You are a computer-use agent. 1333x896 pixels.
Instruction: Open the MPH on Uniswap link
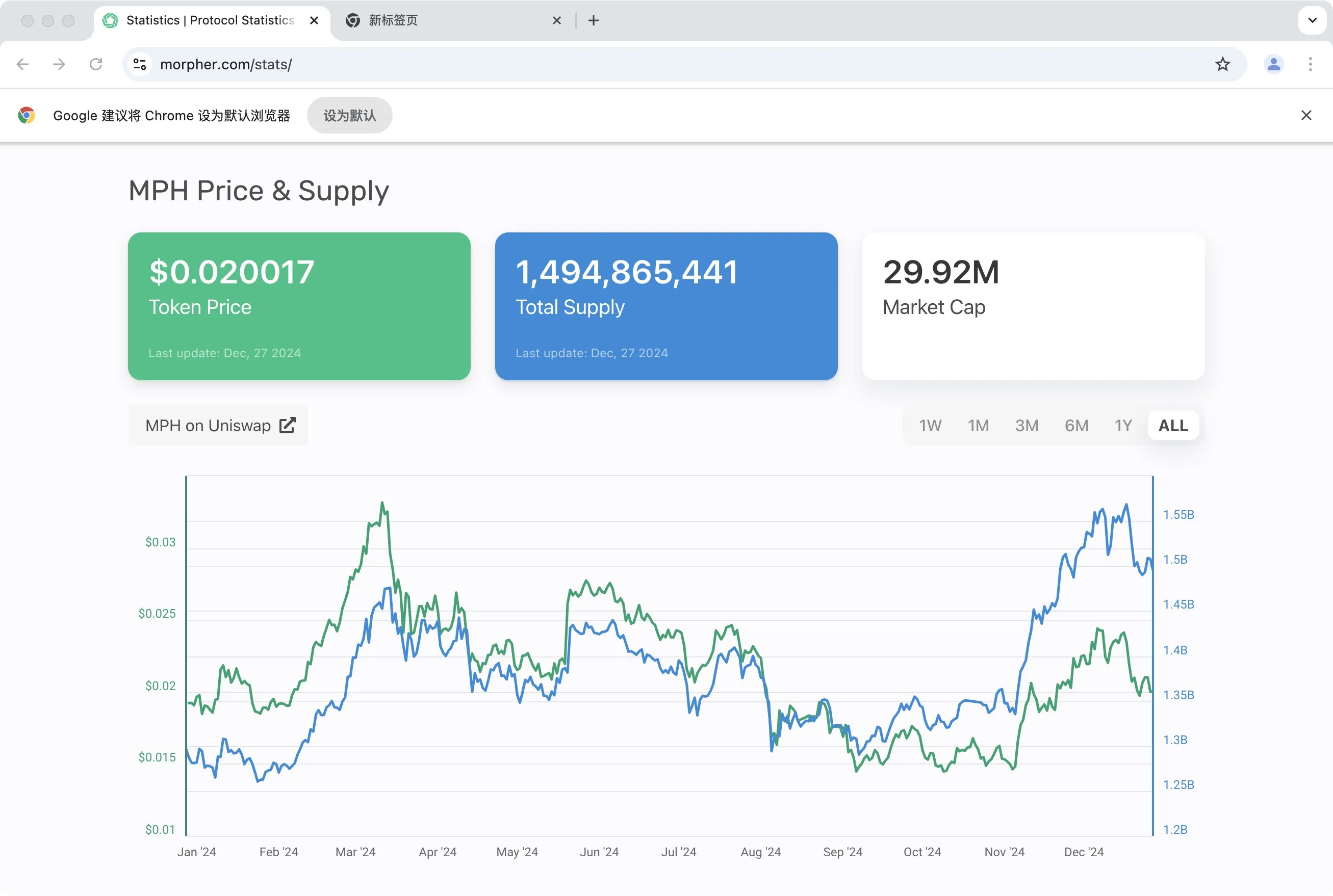(218, 425)
